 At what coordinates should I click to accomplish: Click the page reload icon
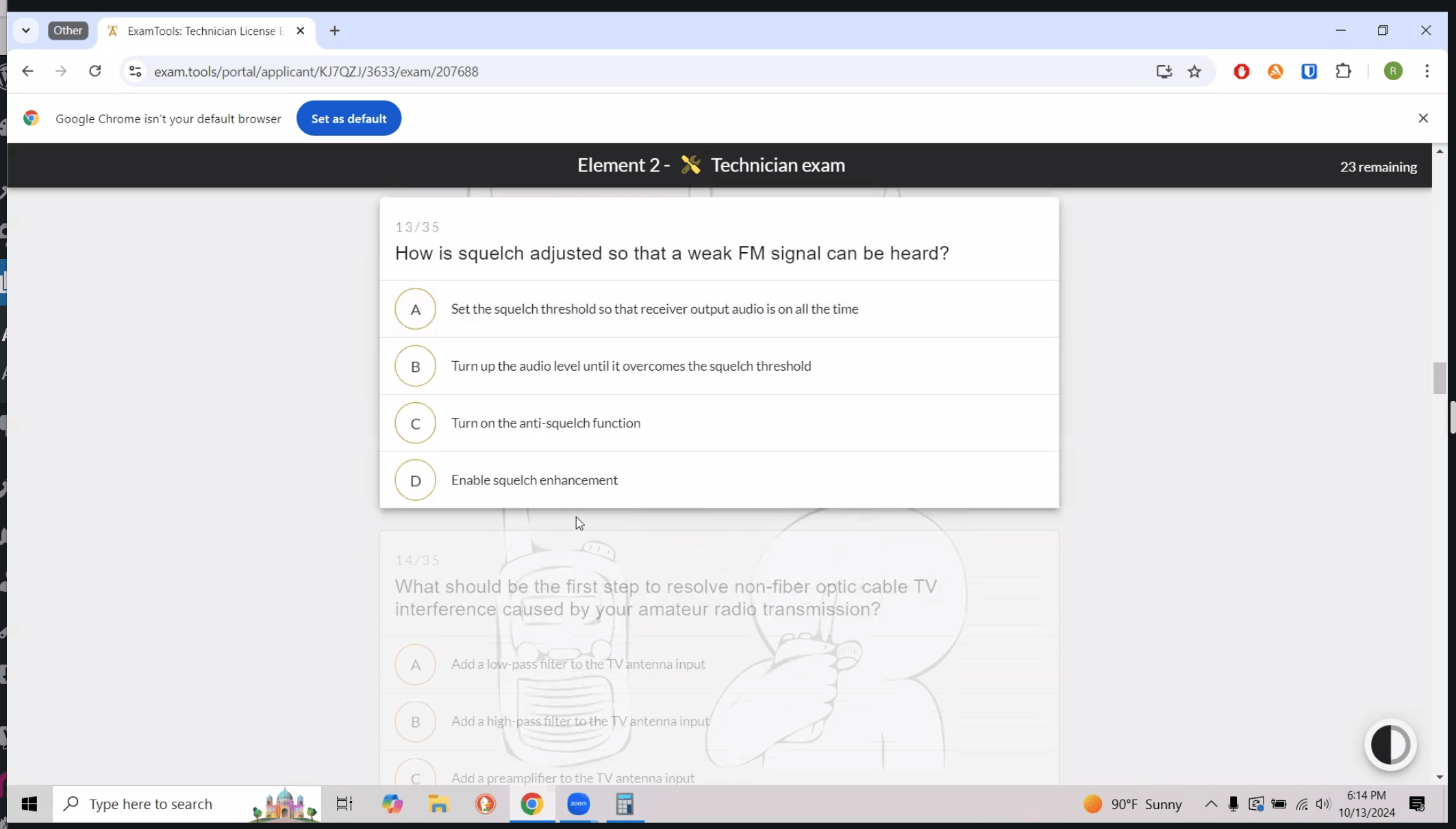click(95, 71)
